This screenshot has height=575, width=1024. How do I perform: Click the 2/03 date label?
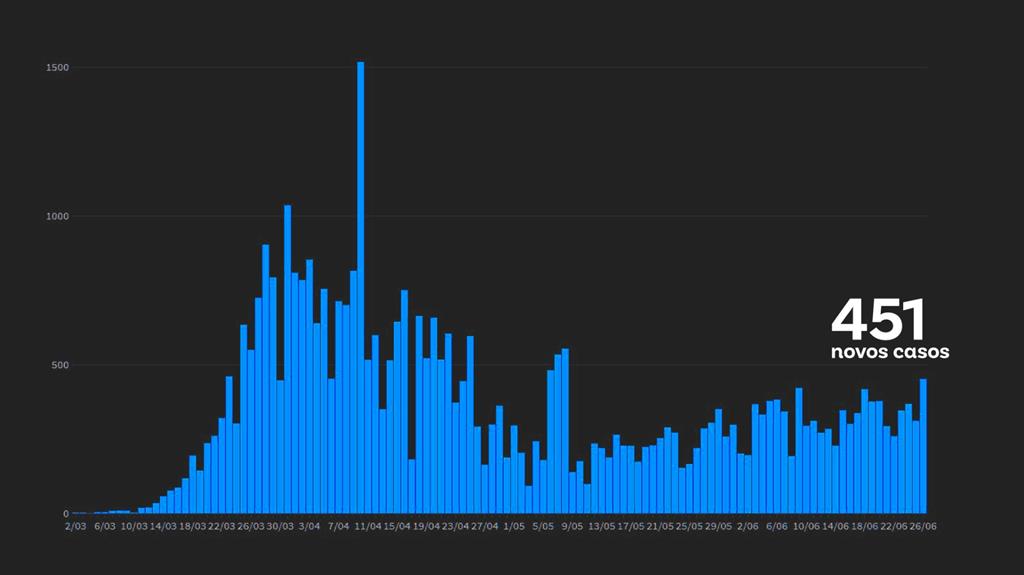(76, 526)
